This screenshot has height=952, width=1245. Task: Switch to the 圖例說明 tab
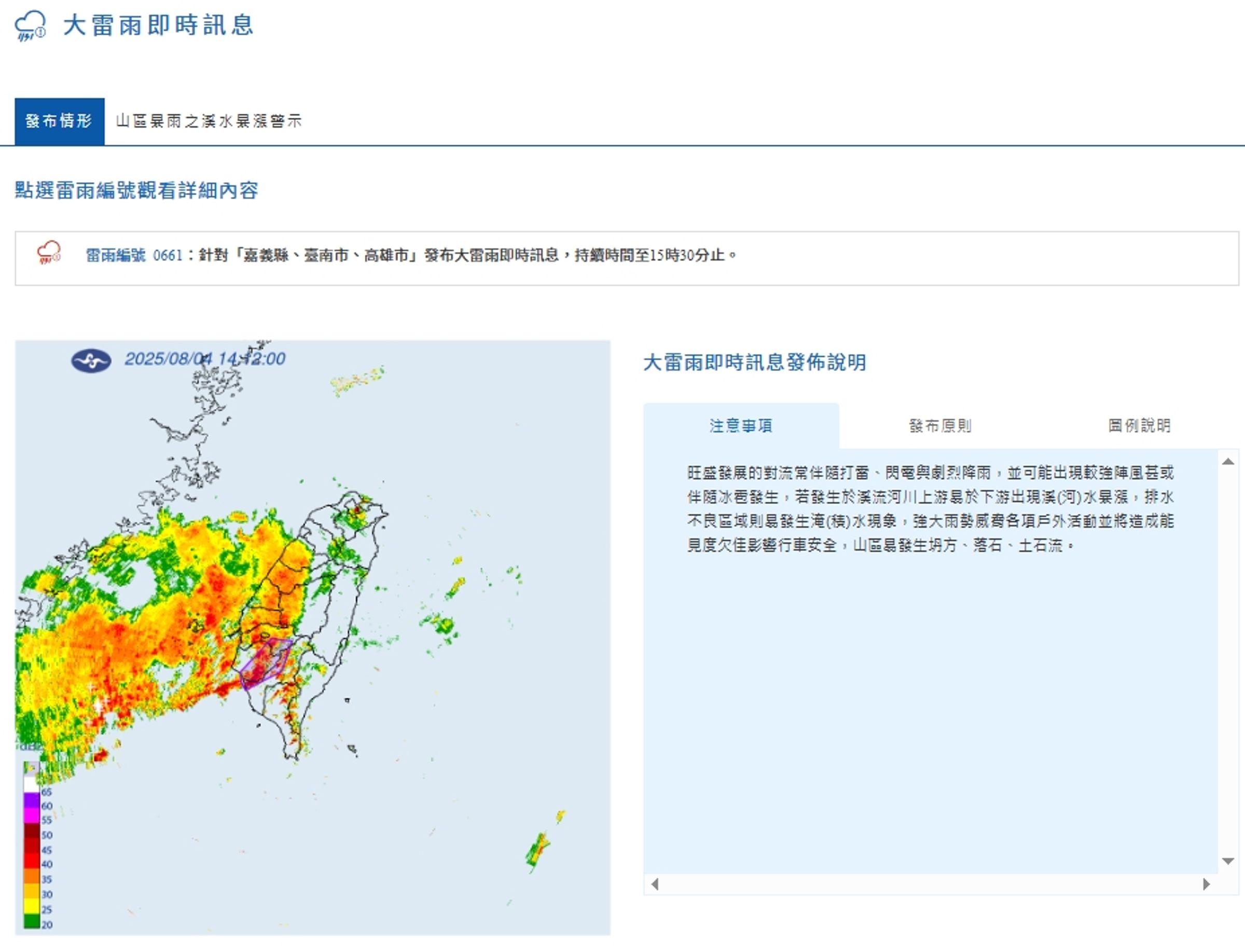click(1140, 425)
